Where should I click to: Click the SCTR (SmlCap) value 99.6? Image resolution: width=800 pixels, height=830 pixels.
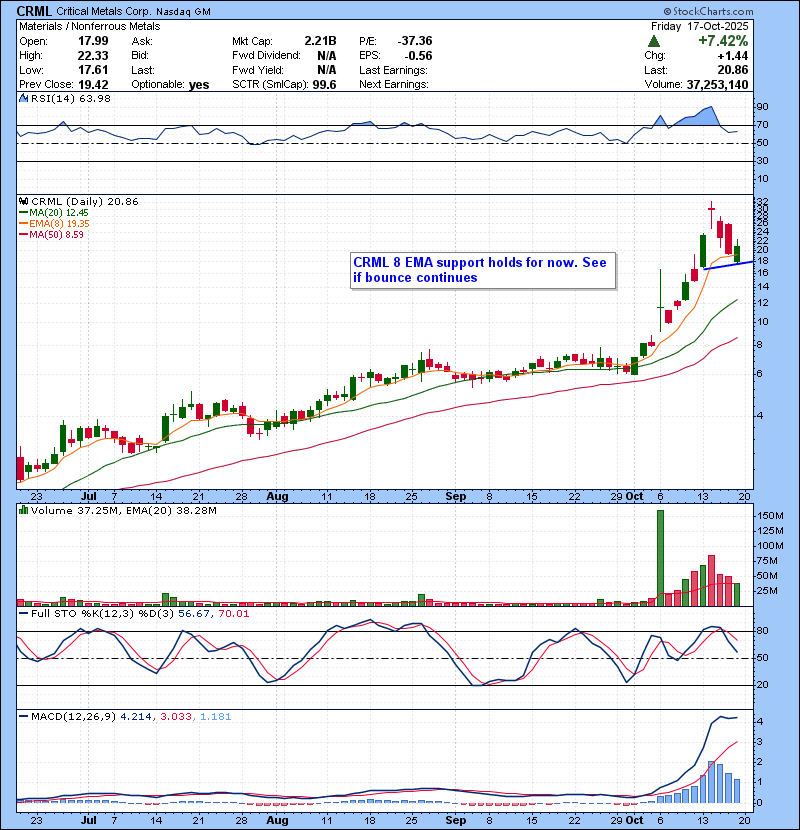coord(324,85)
